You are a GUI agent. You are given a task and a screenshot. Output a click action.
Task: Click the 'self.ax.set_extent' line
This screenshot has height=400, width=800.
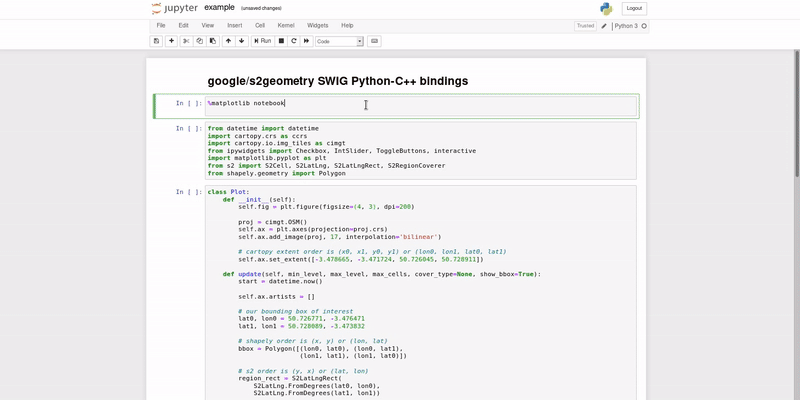(361, 259)
